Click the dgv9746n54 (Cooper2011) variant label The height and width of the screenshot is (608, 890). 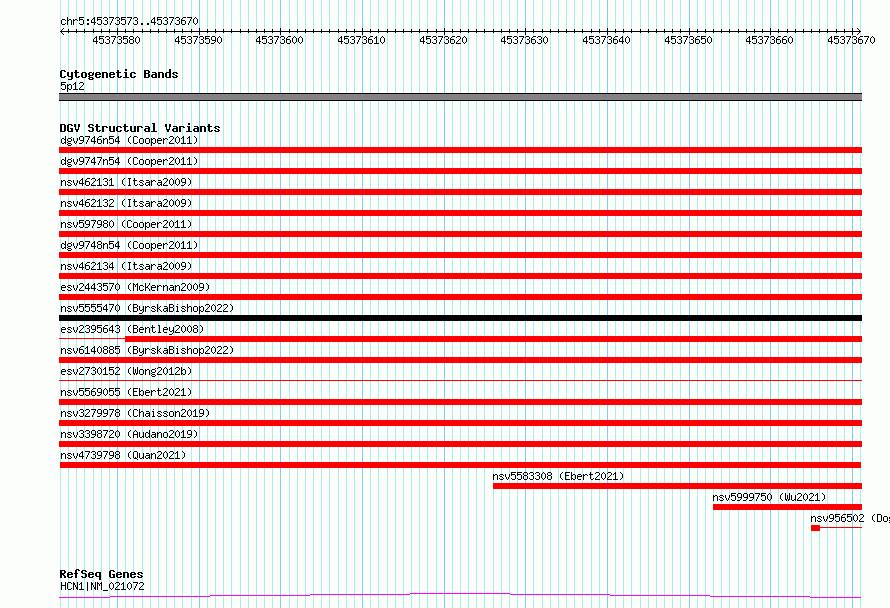pos(129,140)
